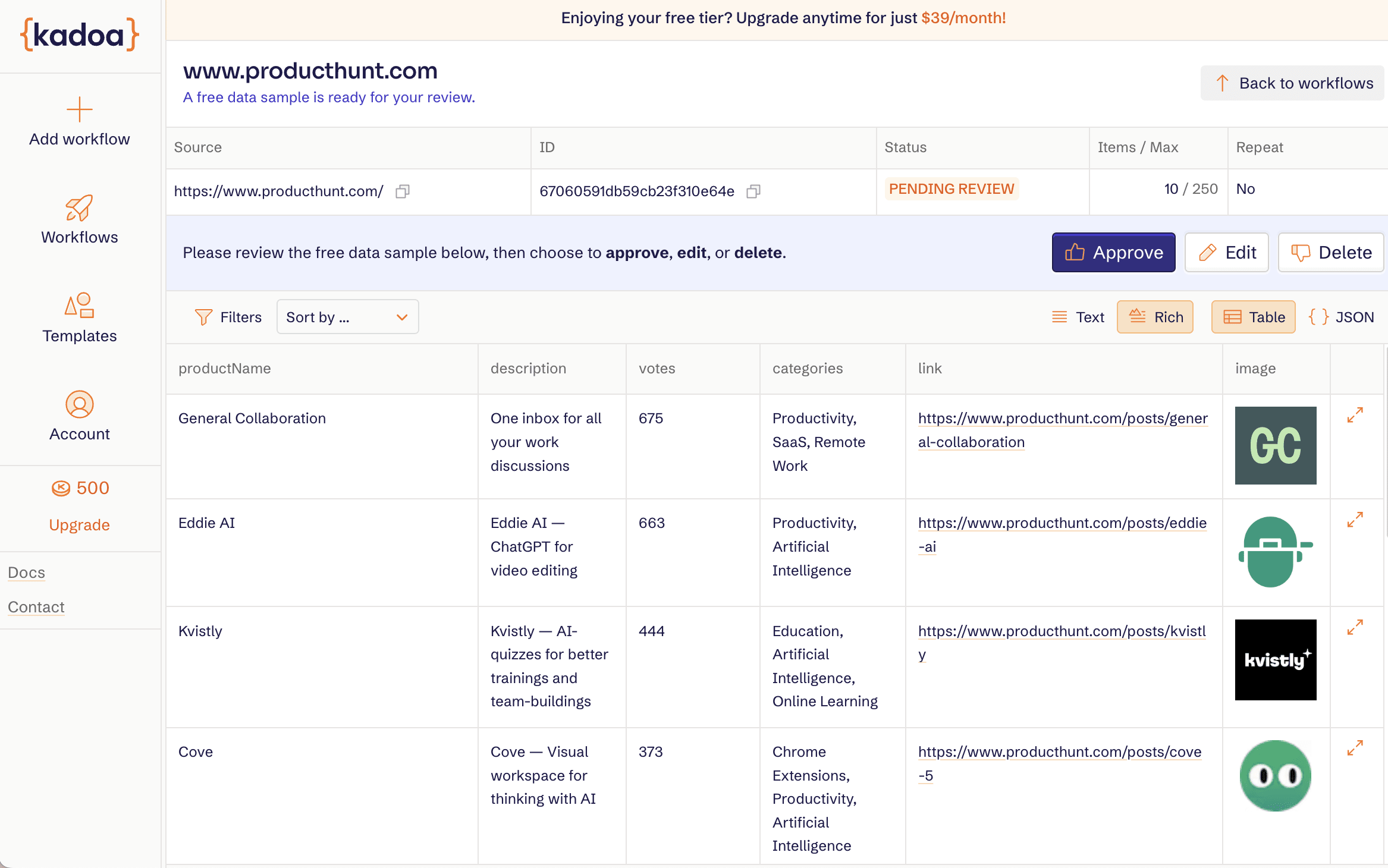
Task: Click the www.producthunt.com page title
Action: (310, 71)
